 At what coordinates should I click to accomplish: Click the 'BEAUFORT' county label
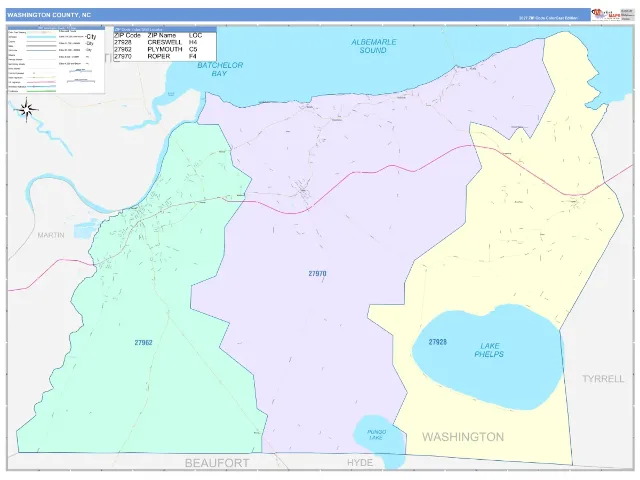tap(217, 463)
